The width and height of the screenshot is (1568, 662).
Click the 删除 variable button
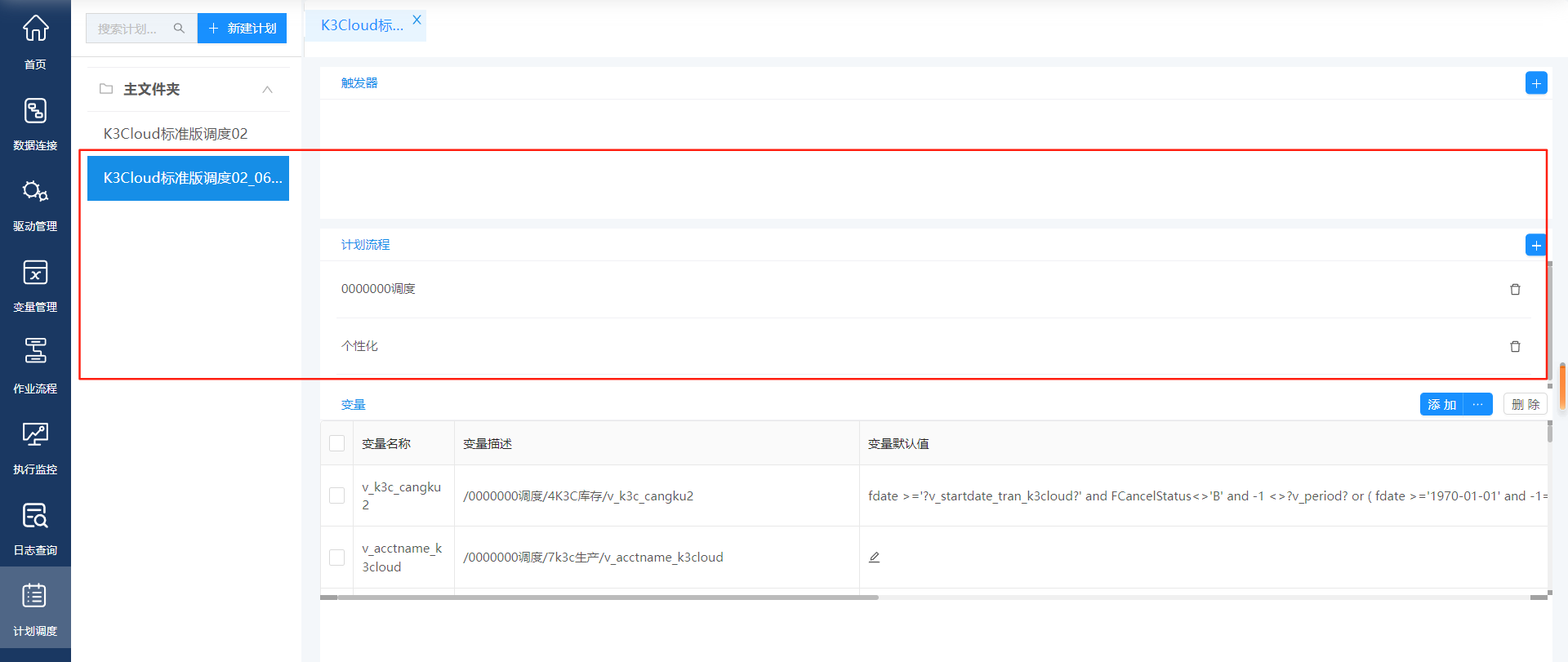[x=1526, y=405]
